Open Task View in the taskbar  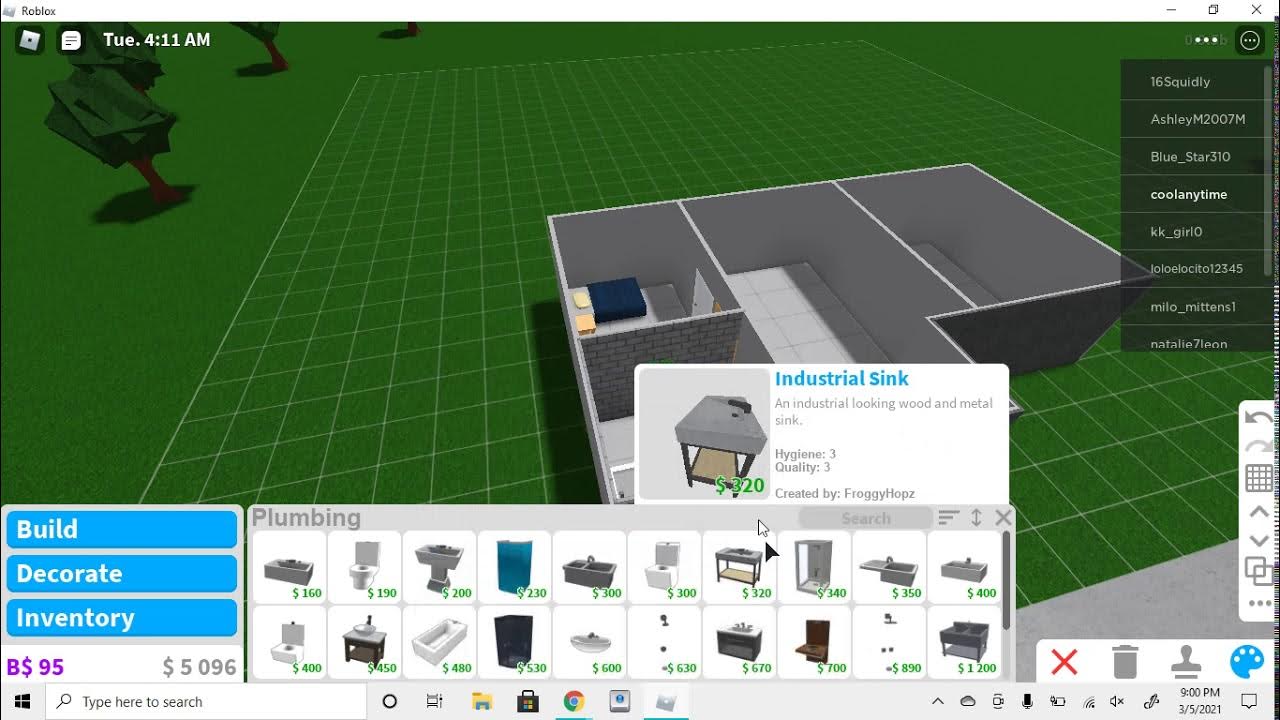tap(435, 701)
